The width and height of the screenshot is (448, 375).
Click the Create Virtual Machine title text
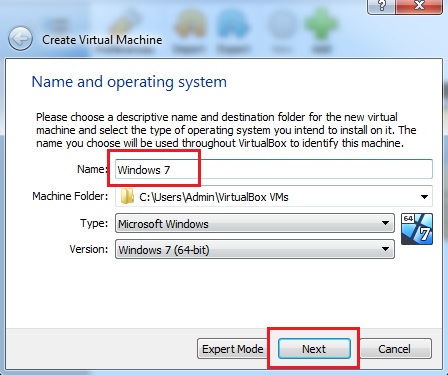pyautogui.click(x=102, y=40)
